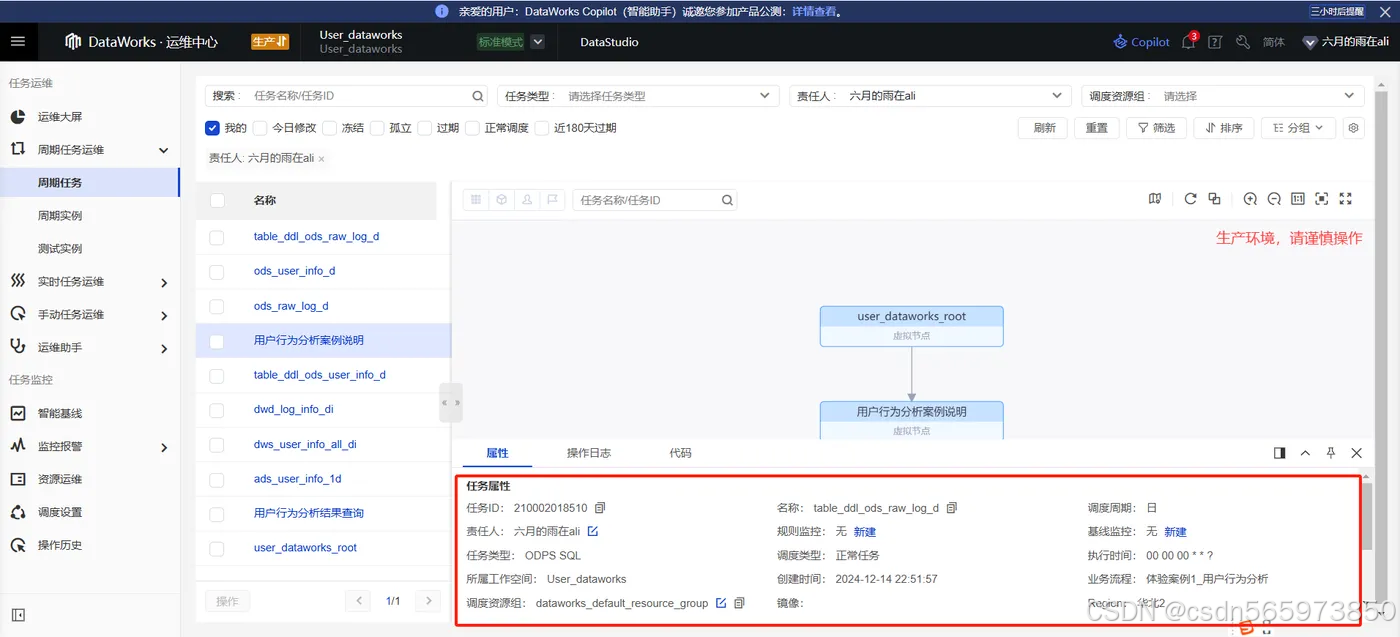Image resolution: width=1400 pixels, height=637 pixels.
Task: Click the notification bell icon
Action: coord(1188,42)
